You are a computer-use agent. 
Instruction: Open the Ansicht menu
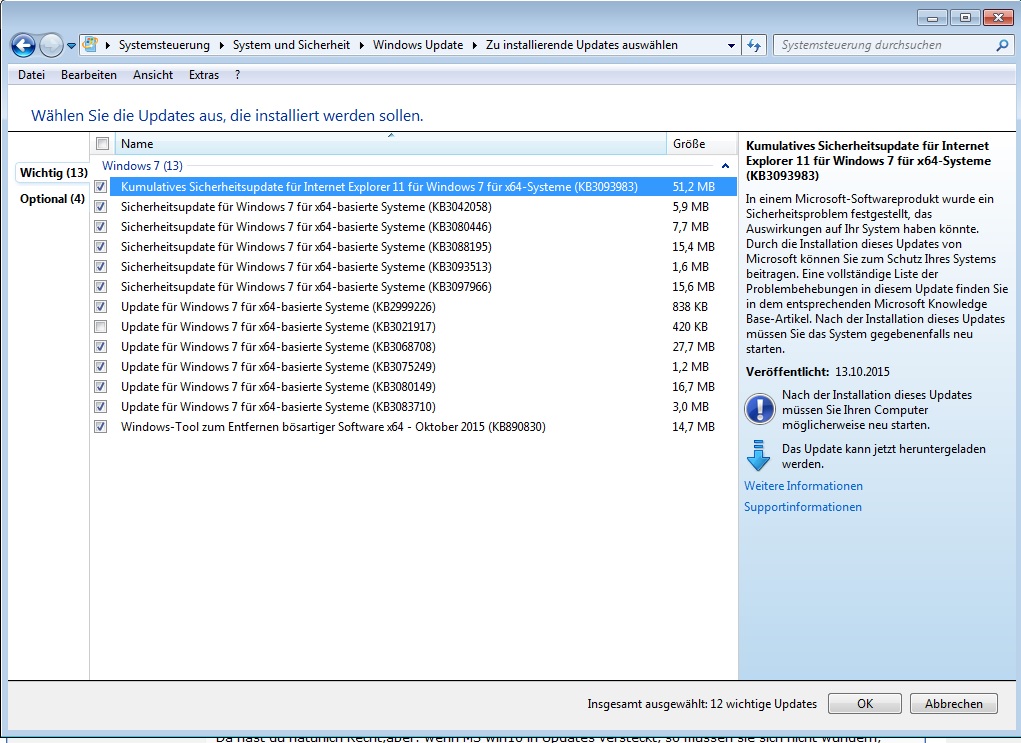(x=153, y=75)
